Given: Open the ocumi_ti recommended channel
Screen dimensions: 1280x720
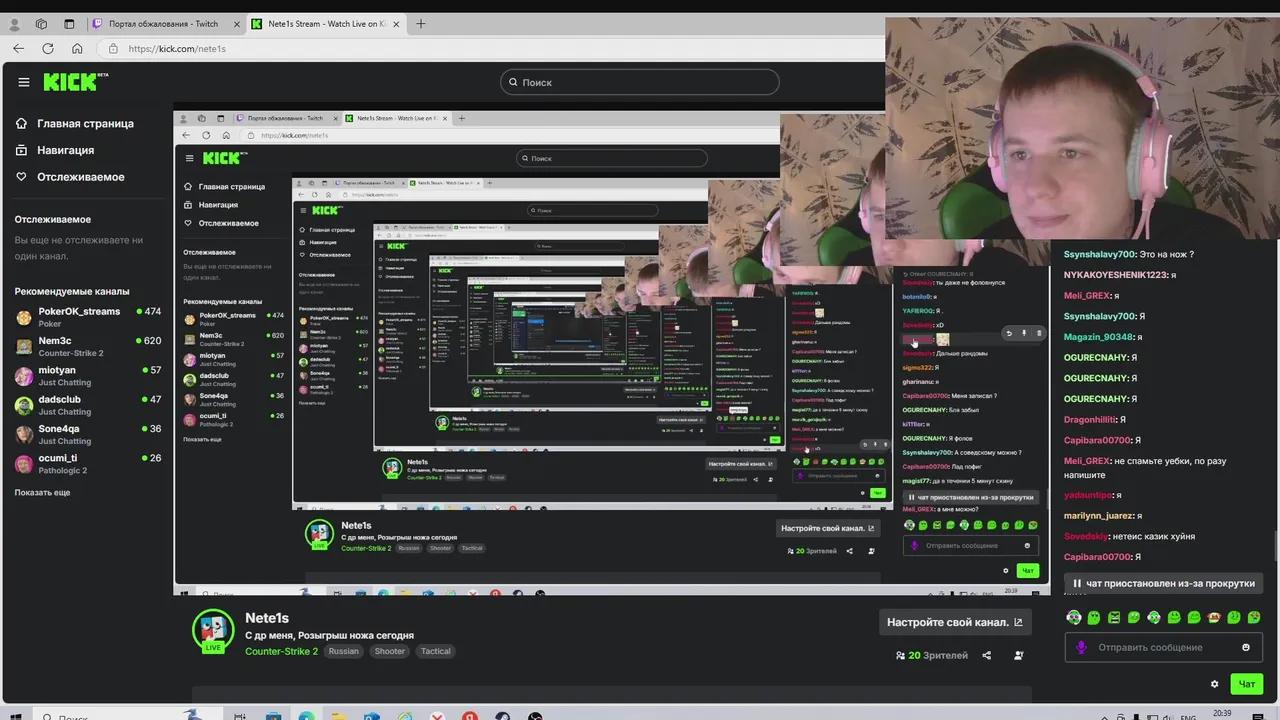Looking at the screenshot, I should (88, 463).
